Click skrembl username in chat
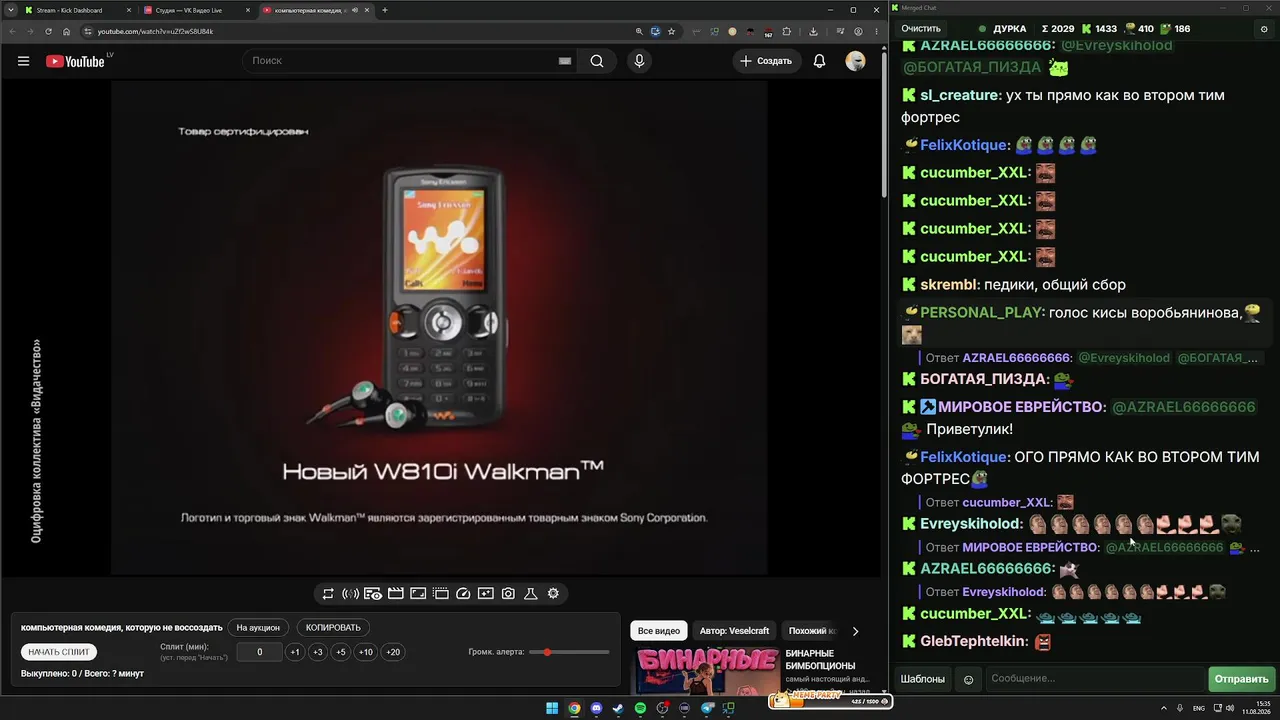This screenshot has height=720, width=1280. [949, 285]
